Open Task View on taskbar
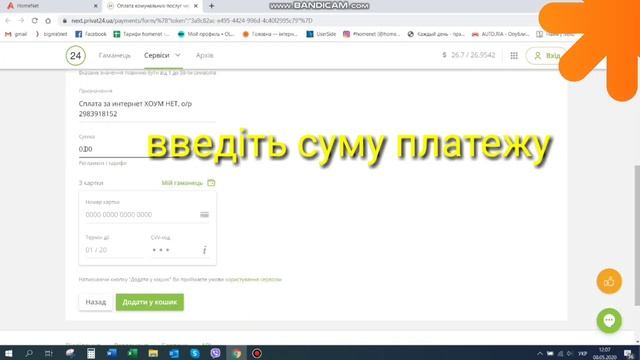 (x=49, y=353)
